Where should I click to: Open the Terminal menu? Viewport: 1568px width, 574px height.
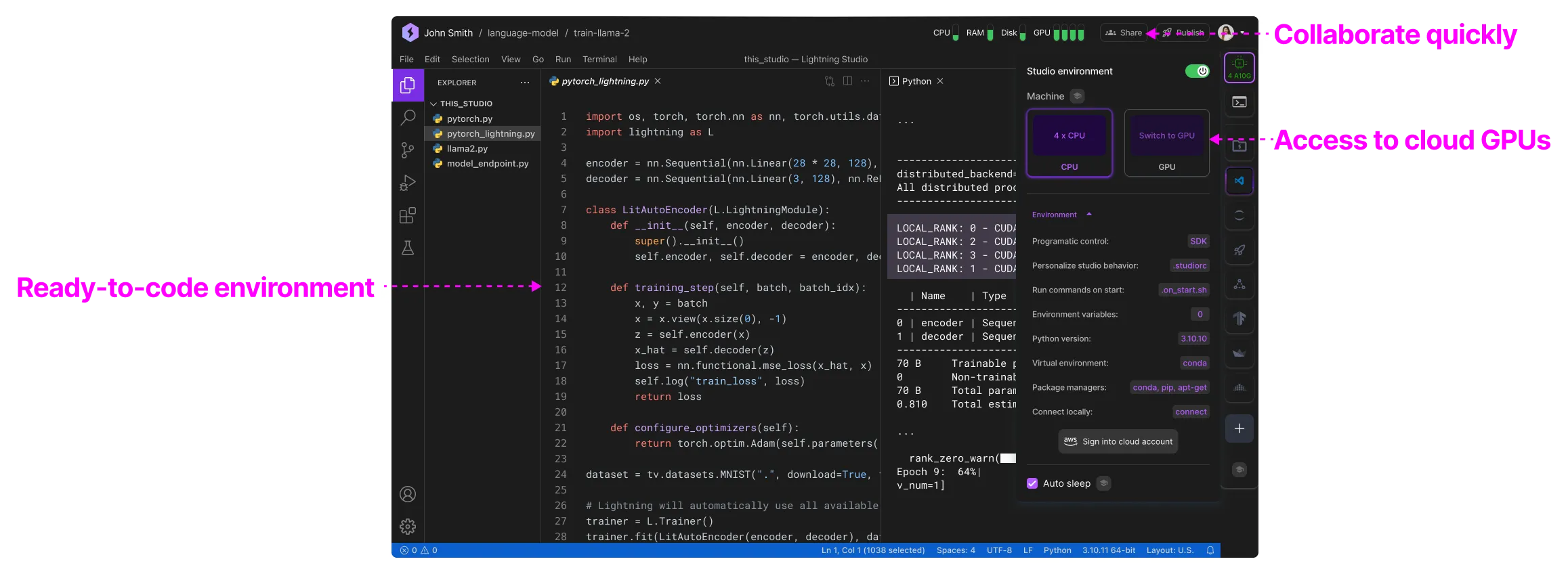(599, 60)
